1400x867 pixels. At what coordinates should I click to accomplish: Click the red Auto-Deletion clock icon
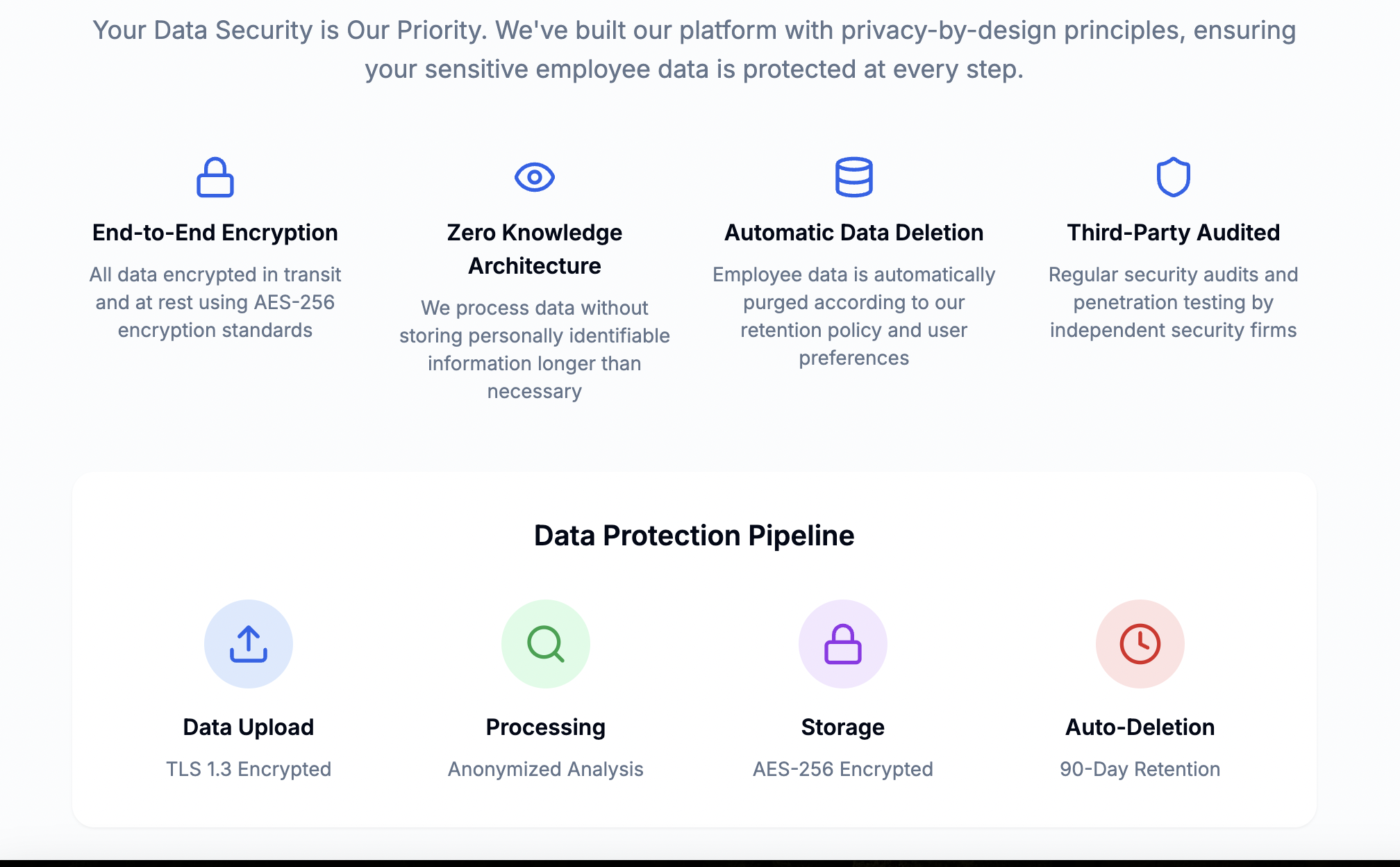(1140, 644)
